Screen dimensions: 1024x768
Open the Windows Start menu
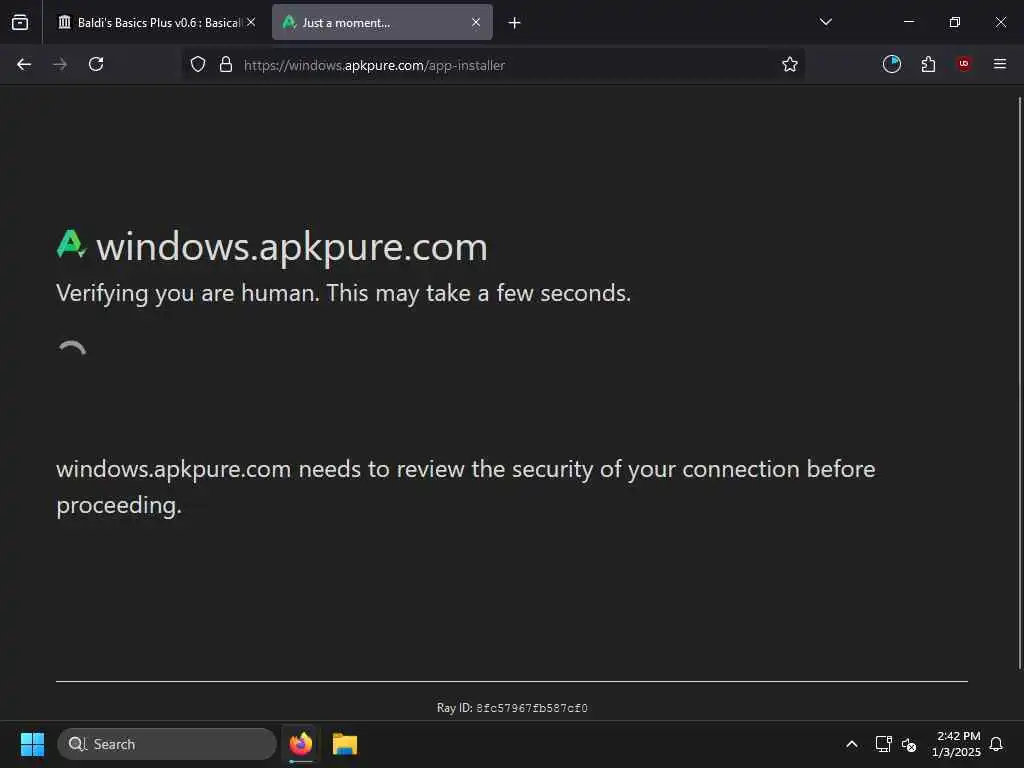pos(32,744)
